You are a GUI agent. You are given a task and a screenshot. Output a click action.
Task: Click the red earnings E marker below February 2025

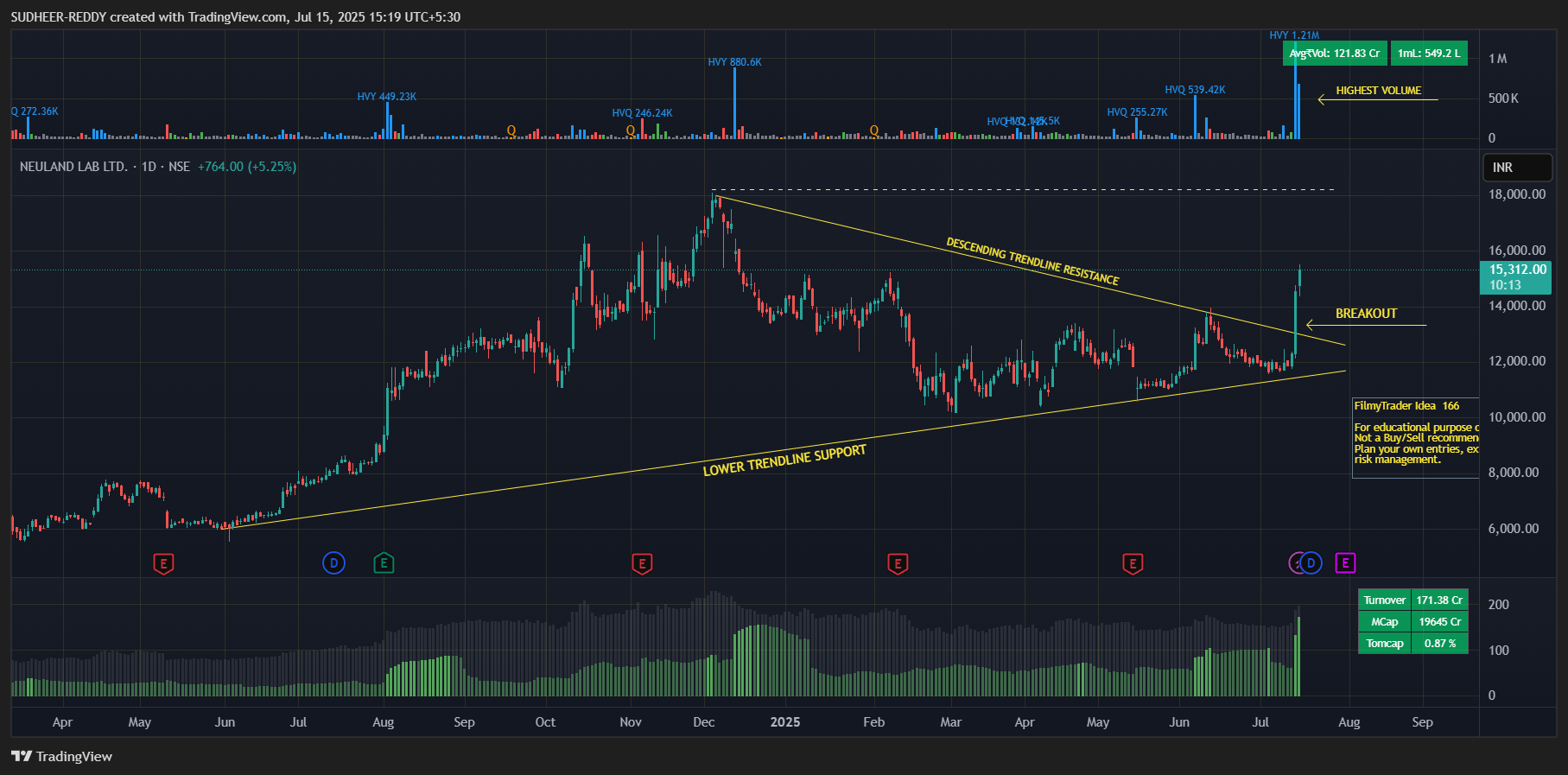(898, 564)
